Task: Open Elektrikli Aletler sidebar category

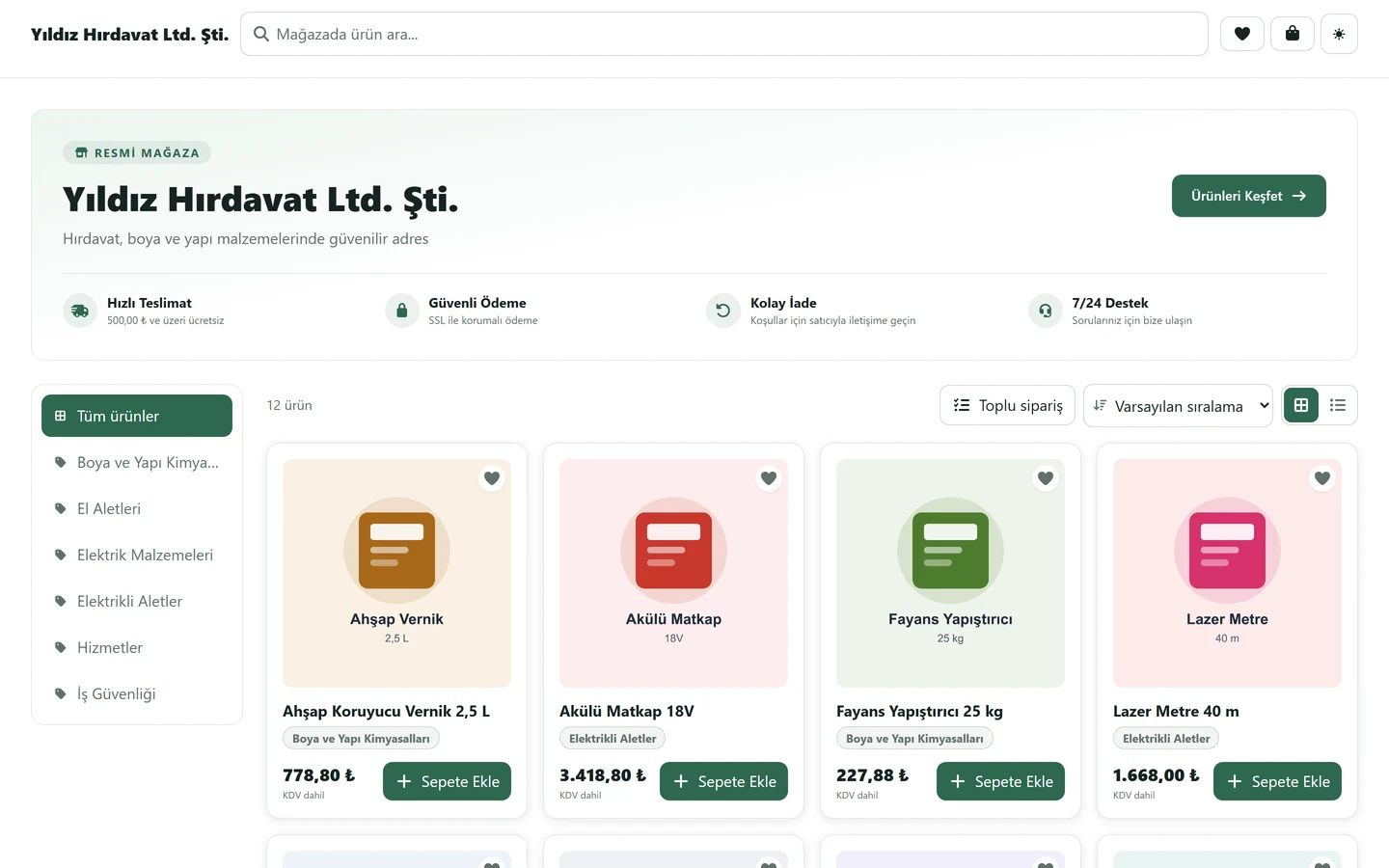Action: coord(137,601)
